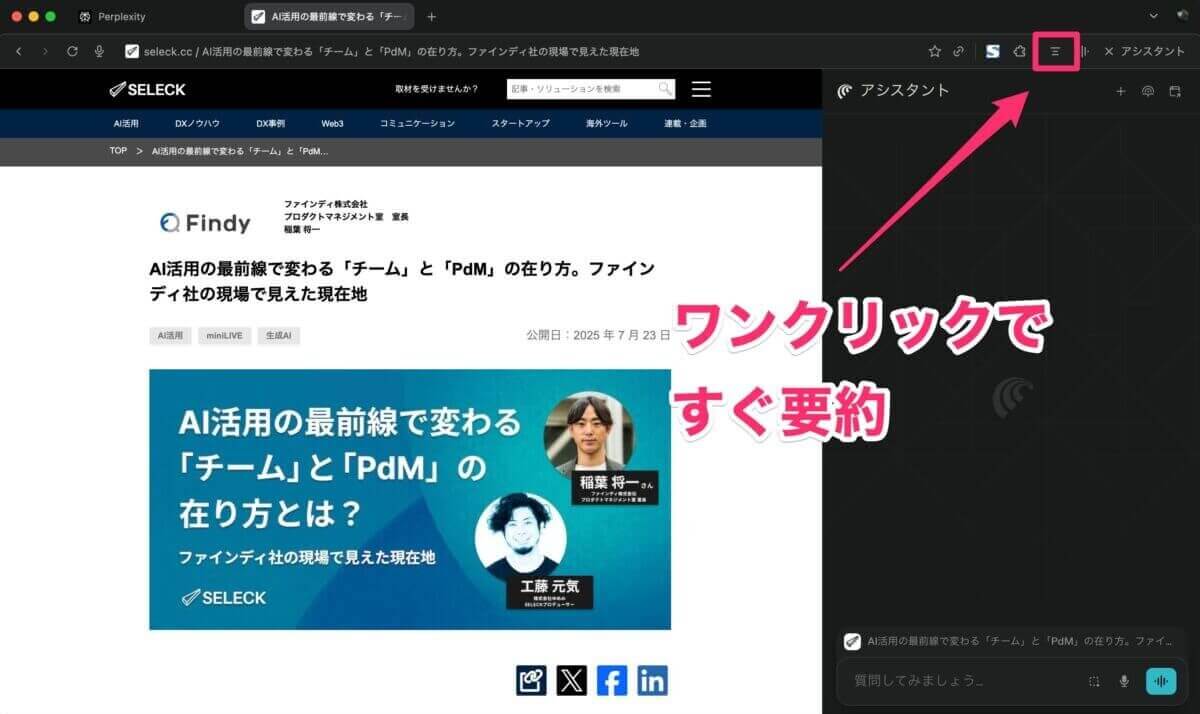The width and height of the screenshot is (1200, 714).
Task: Bookmark this page with the star icon
Action: coord(935,51)
